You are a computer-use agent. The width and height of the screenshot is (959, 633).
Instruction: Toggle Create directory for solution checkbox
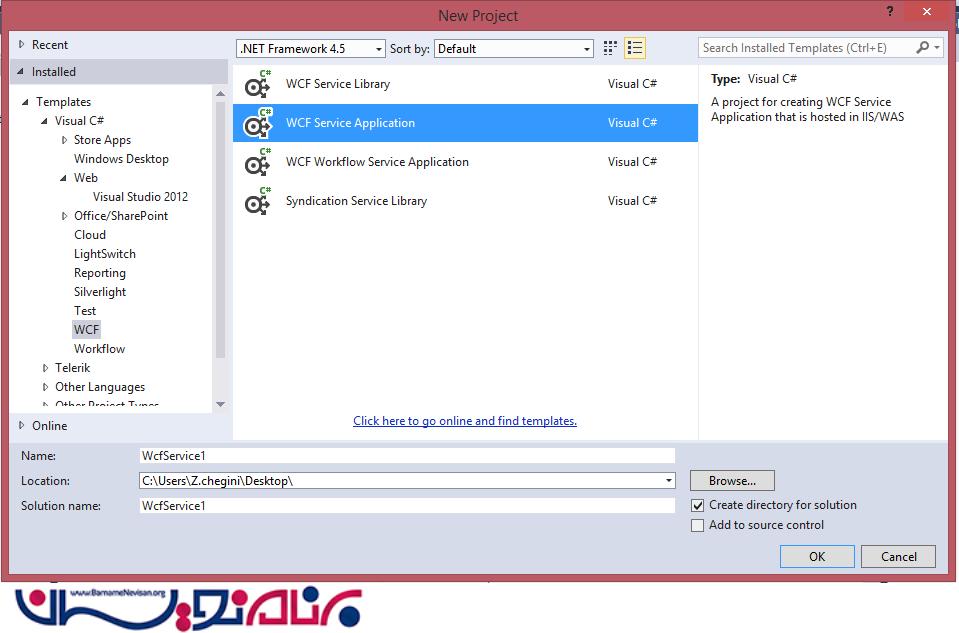pyautogui.click(x=697, y=506)
